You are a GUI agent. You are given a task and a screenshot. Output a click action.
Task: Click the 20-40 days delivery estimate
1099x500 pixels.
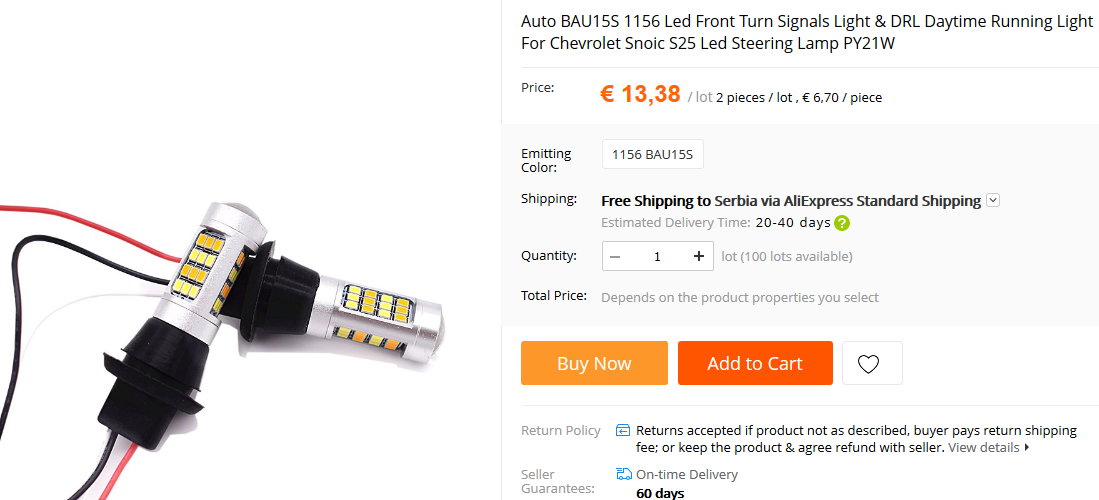(793, 222)
